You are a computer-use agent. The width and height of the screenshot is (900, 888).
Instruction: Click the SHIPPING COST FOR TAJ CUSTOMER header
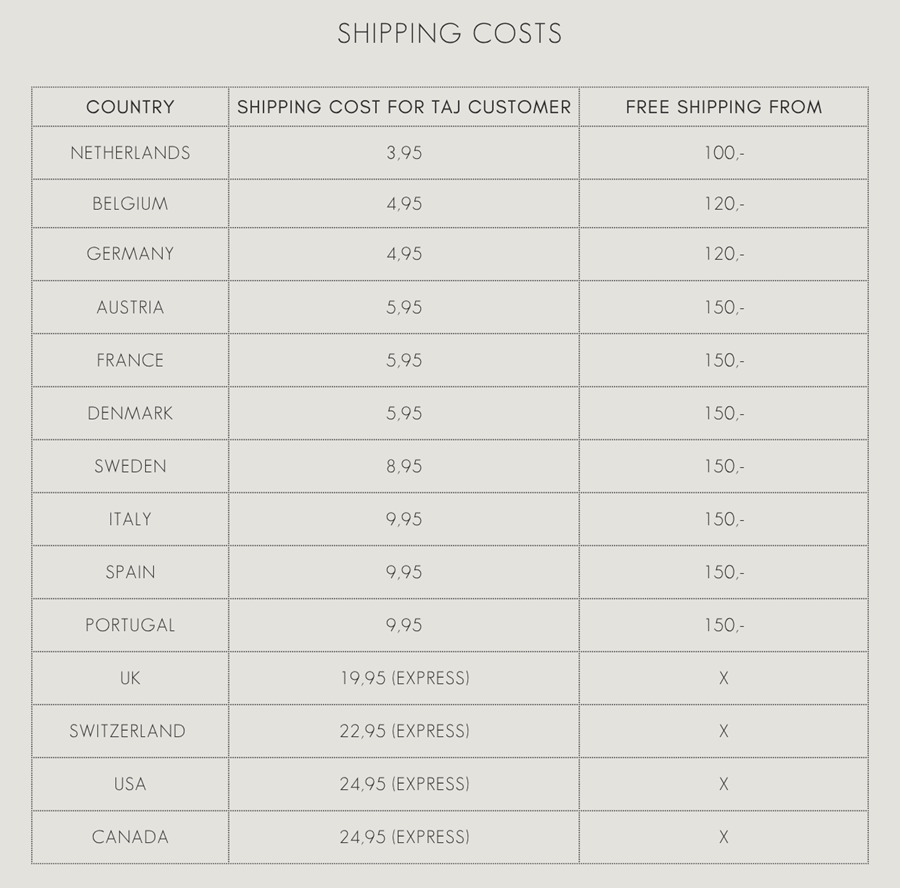[x=404, y=107]
